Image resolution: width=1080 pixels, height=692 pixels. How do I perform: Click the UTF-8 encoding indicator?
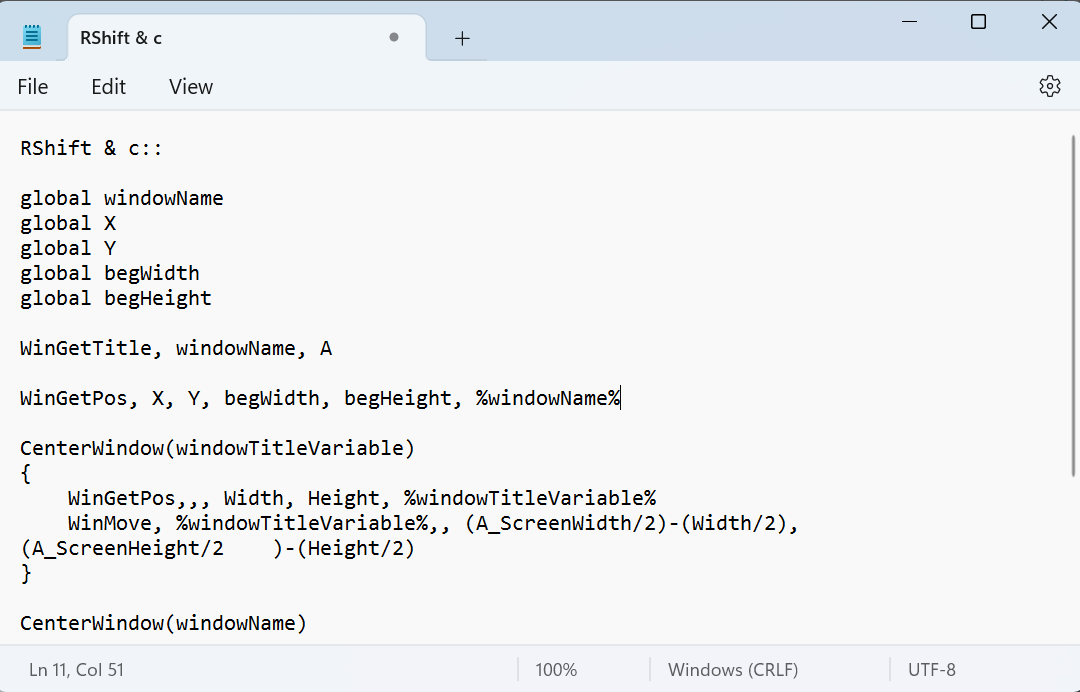(932, 670)
